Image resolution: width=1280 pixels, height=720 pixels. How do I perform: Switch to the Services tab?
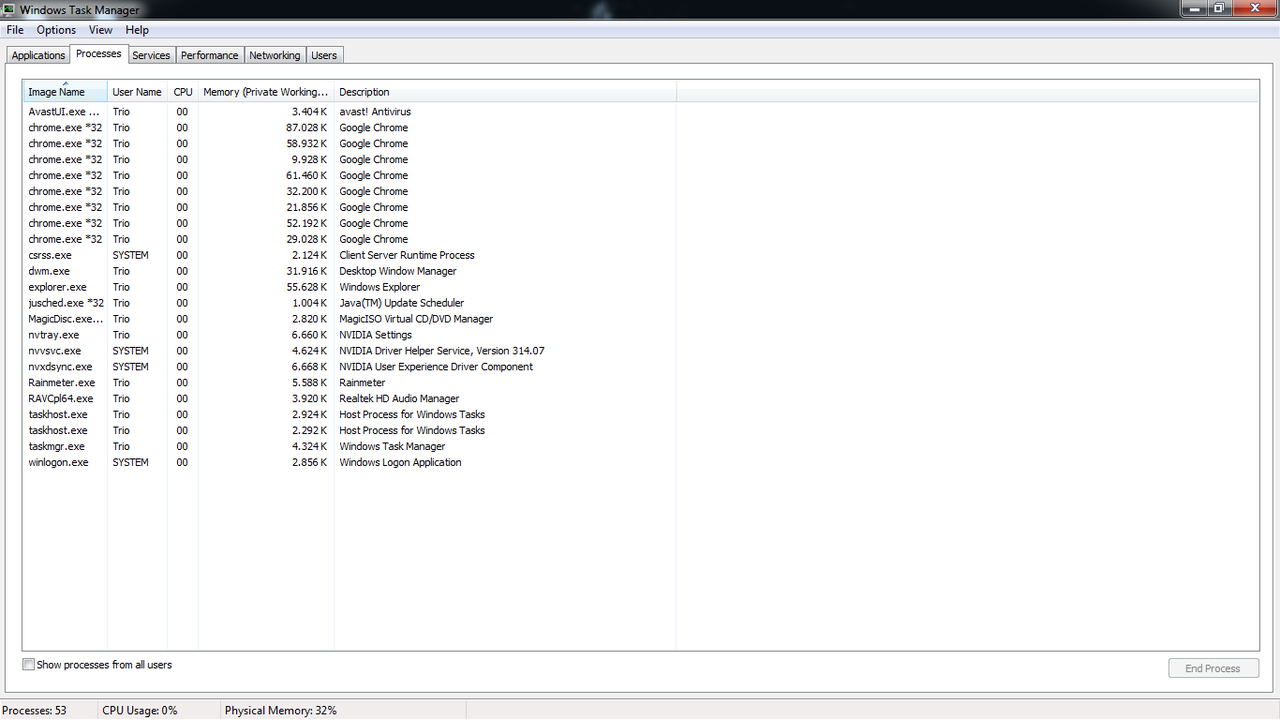(x=151, y=55)
